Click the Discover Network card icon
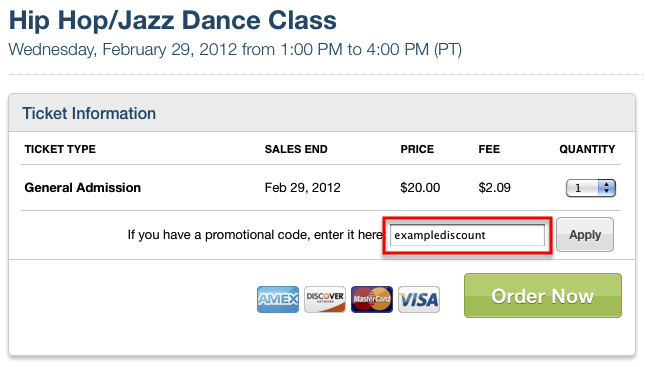The image size is (645, 367). pos(325,300)
